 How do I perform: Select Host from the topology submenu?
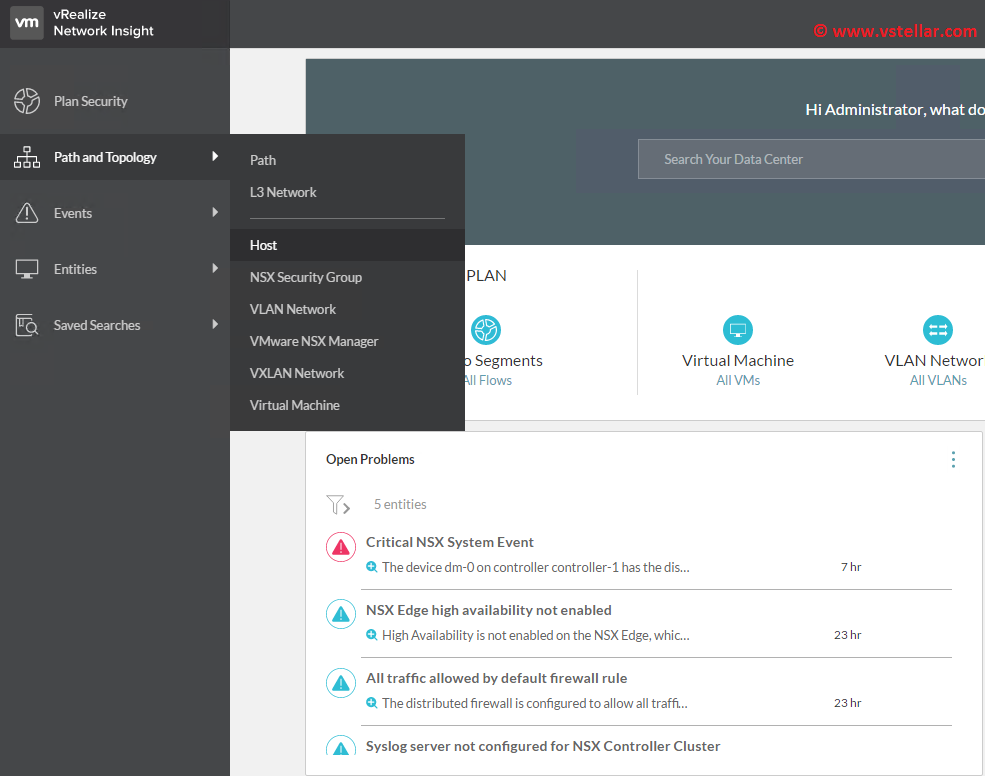[x=264, y=245]
